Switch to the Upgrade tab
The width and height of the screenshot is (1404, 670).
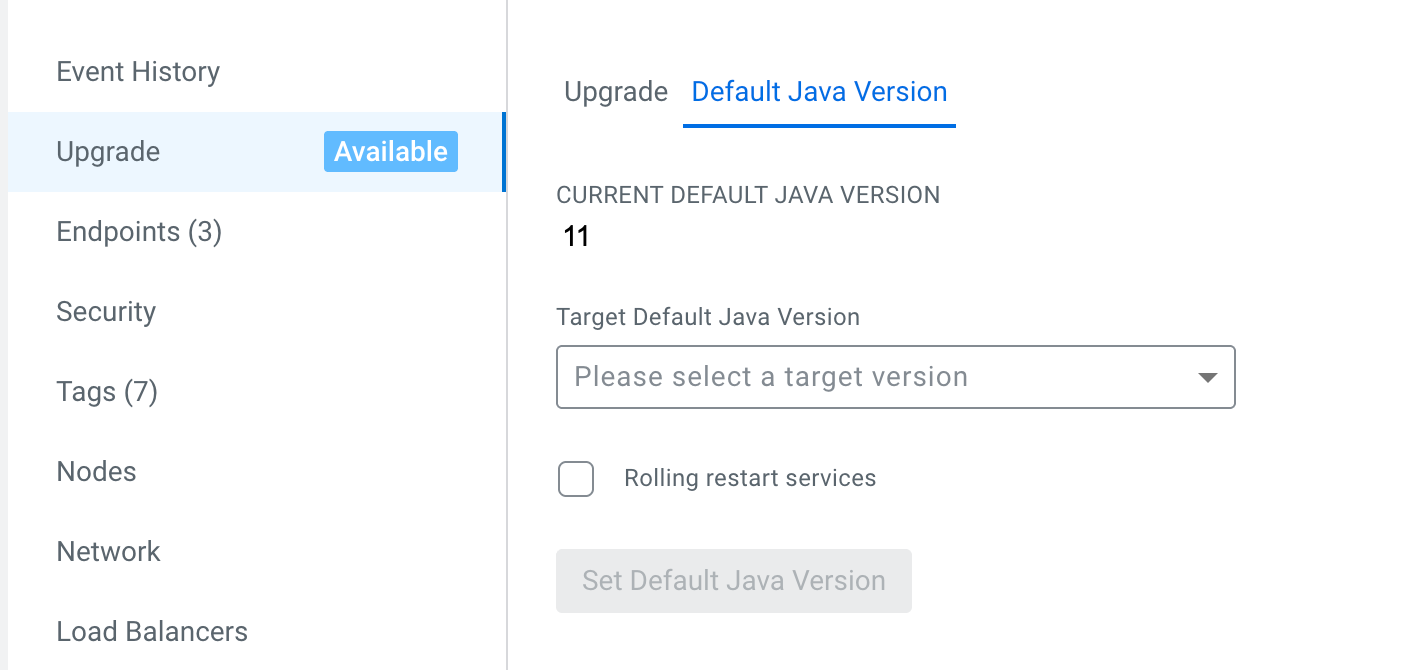pyautogui.click(x=616, y=92)
